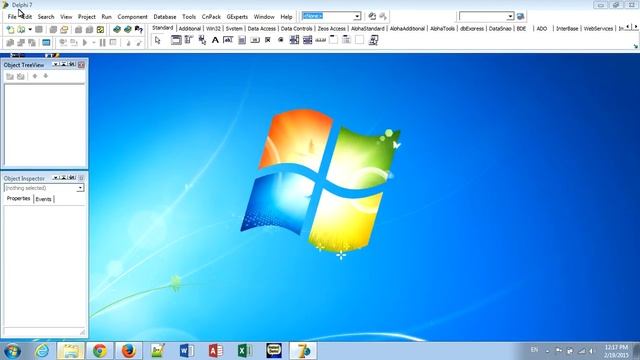Select the CheckBox component icon
The image size is (640, 360).
pos(268,40)
